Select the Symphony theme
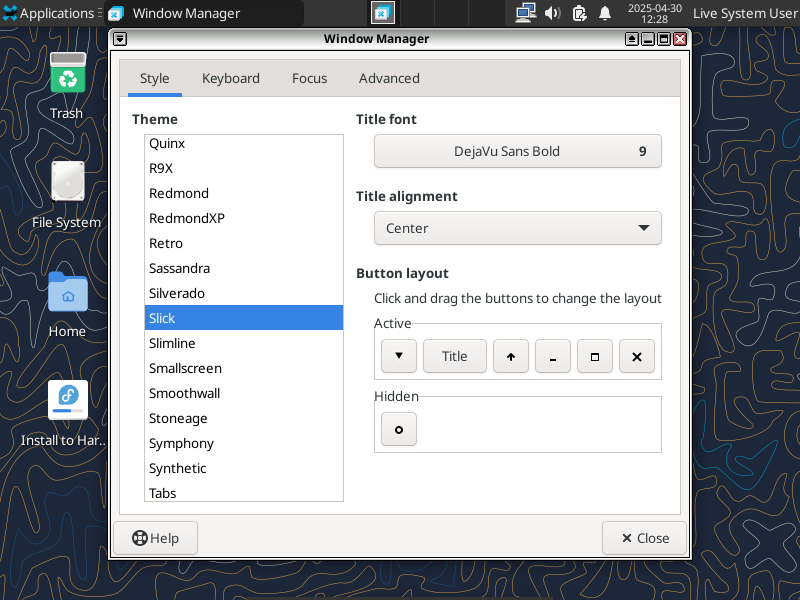This screenshot has height=600, width=800. [244, 443]
